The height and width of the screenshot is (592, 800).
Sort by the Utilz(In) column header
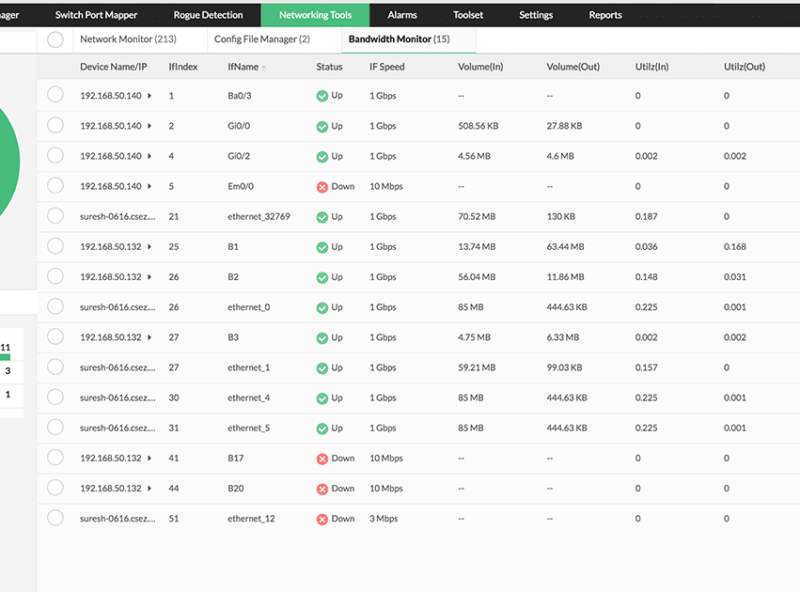652,67
